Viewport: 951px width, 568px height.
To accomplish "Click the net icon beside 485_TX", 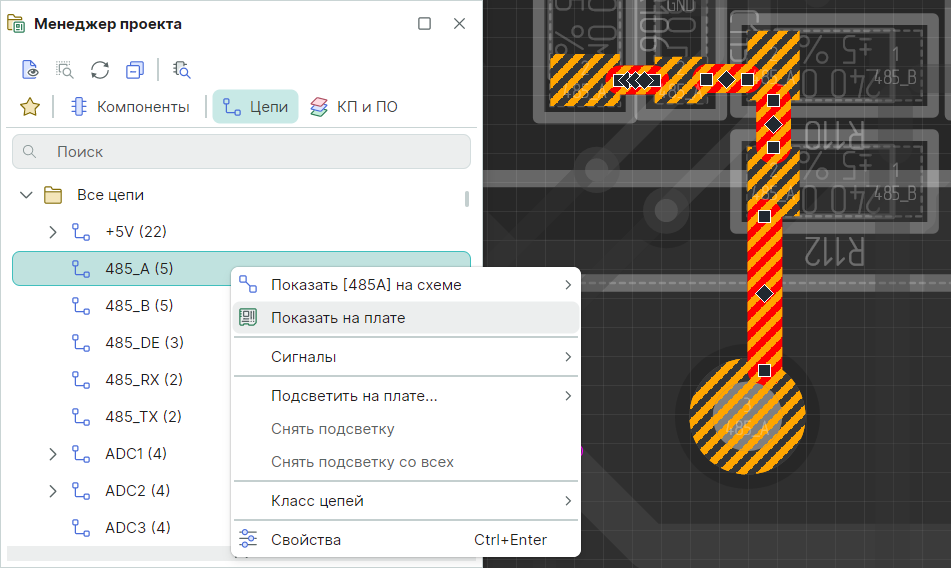I will pos(81,416).
